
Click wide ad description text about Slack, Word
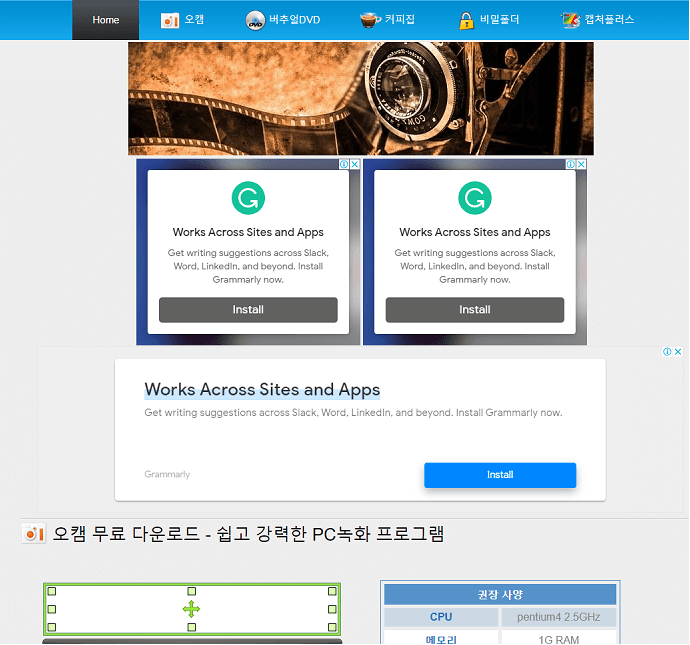(353, 413)
